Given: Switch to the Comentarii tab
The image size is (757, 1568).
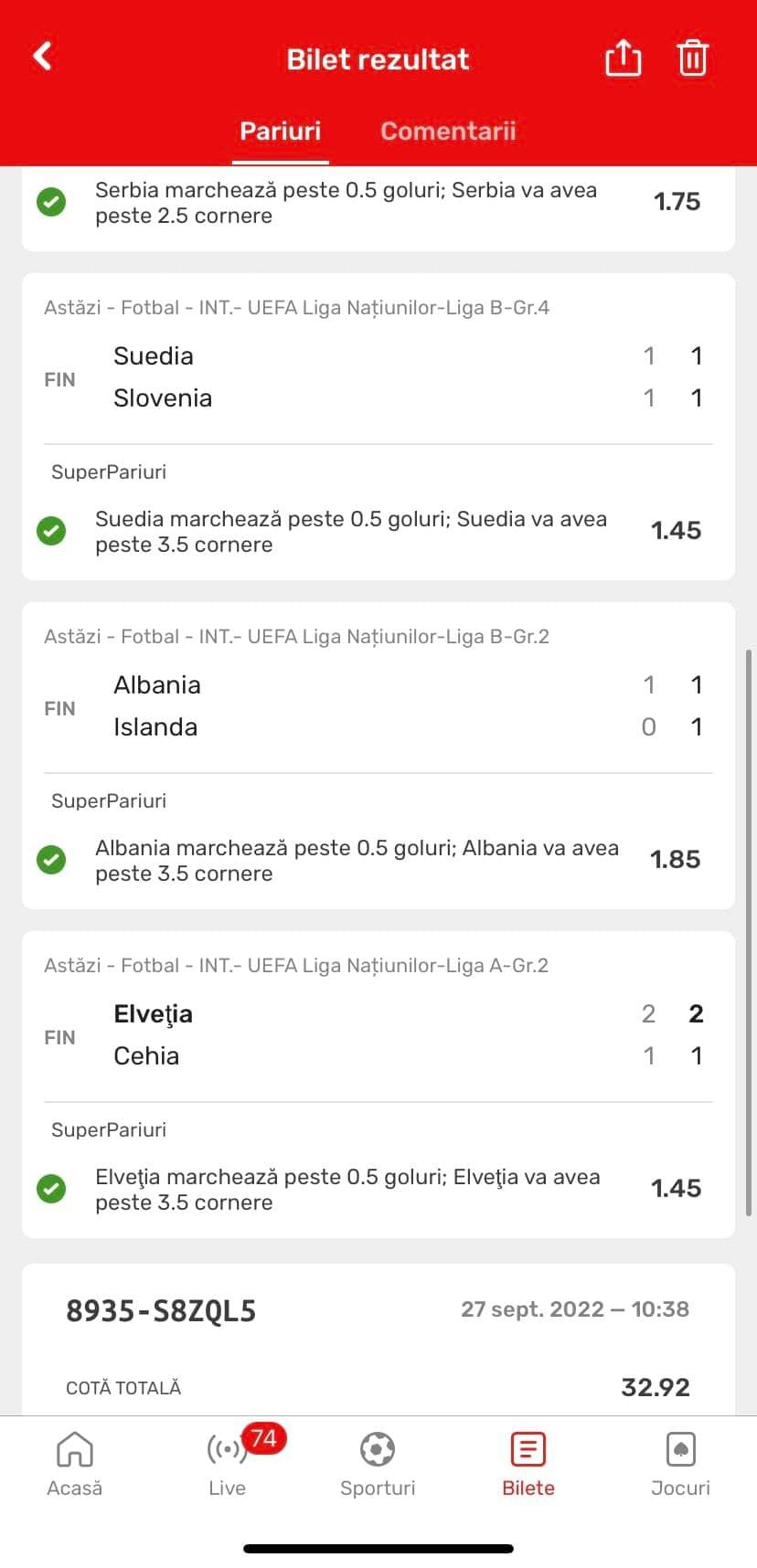Looking at the screenshot, I should pos(448,131).
